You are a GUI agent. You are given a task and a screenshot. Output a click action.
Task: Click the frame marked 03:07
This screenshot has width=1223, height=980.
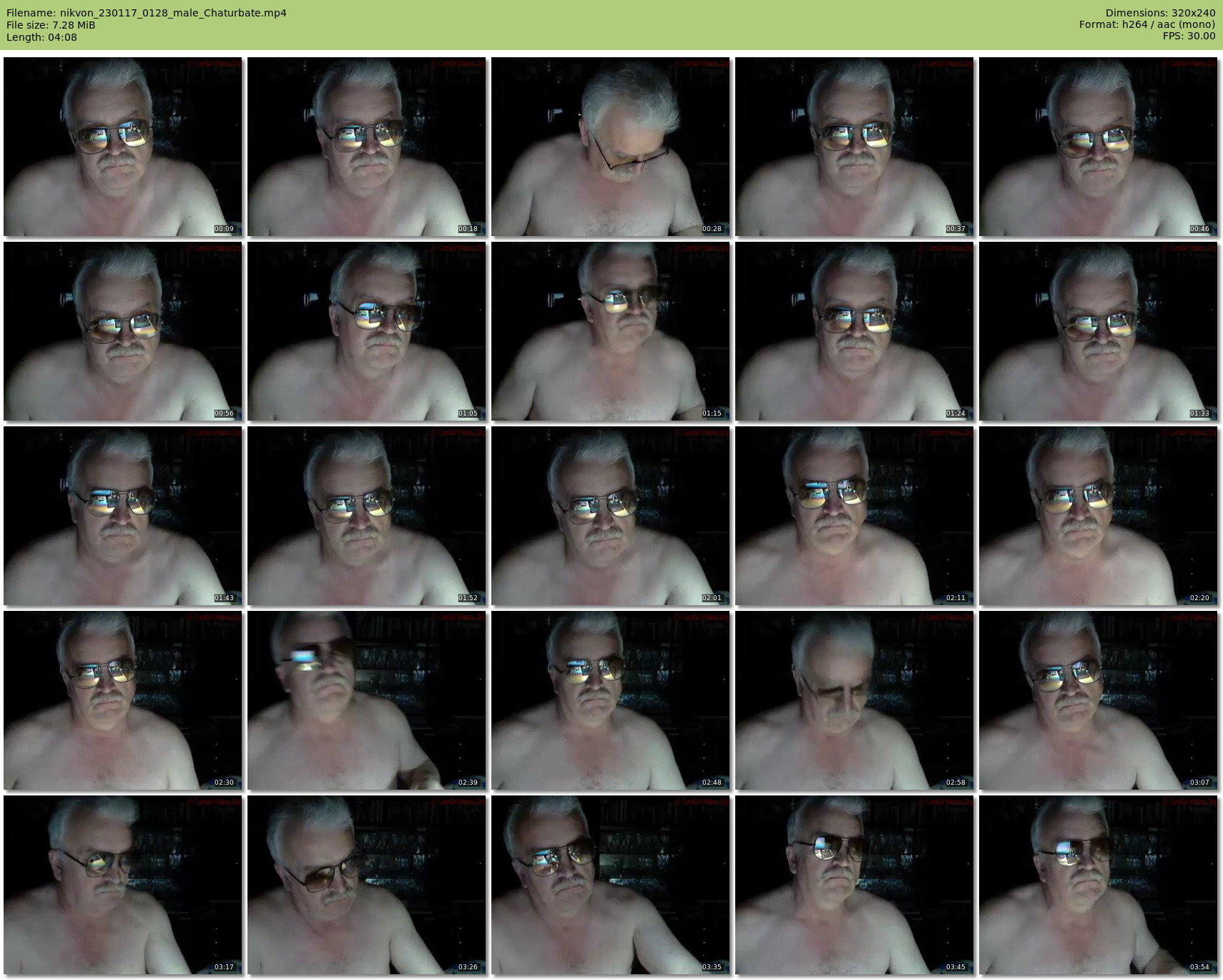(x=1098, y=700)
